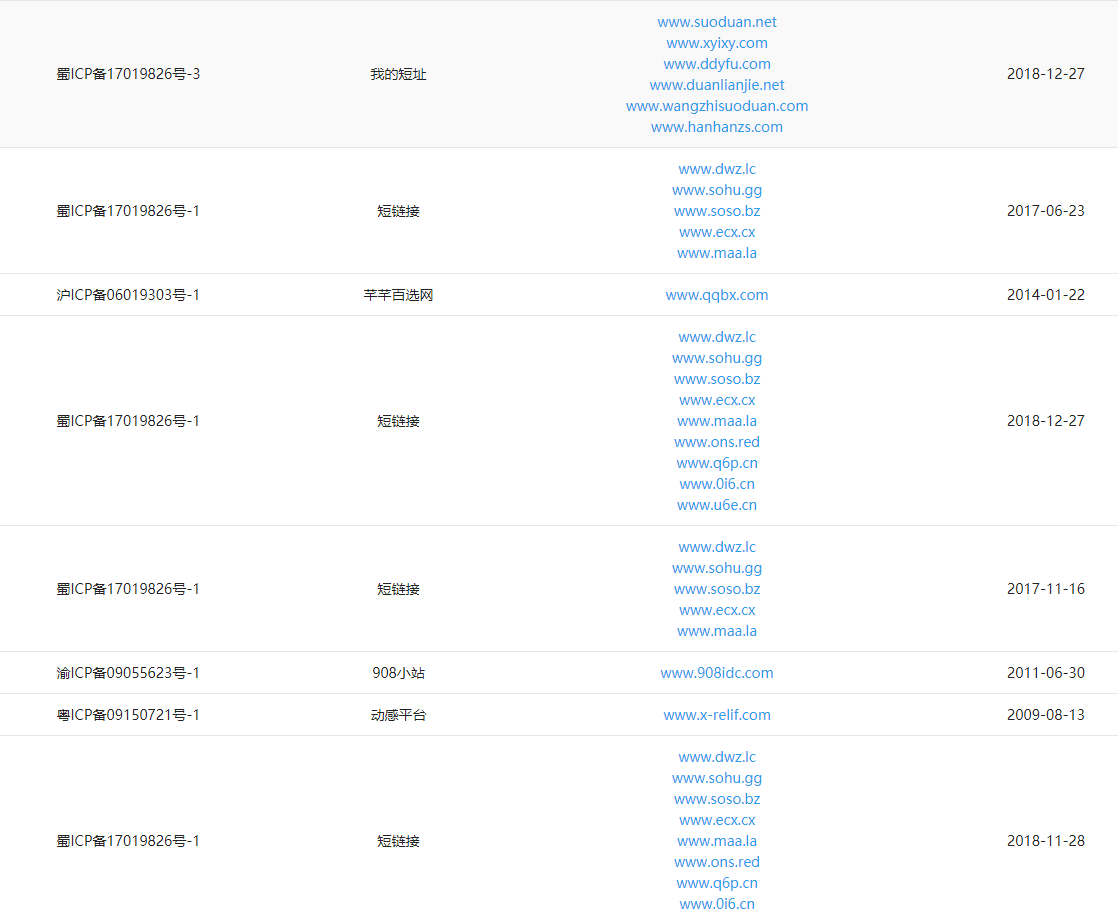Image resolution: width=1118 pixels, height=912 pixels.
Task: Open the www.0i6.cn link
Action: pos(717,483)
